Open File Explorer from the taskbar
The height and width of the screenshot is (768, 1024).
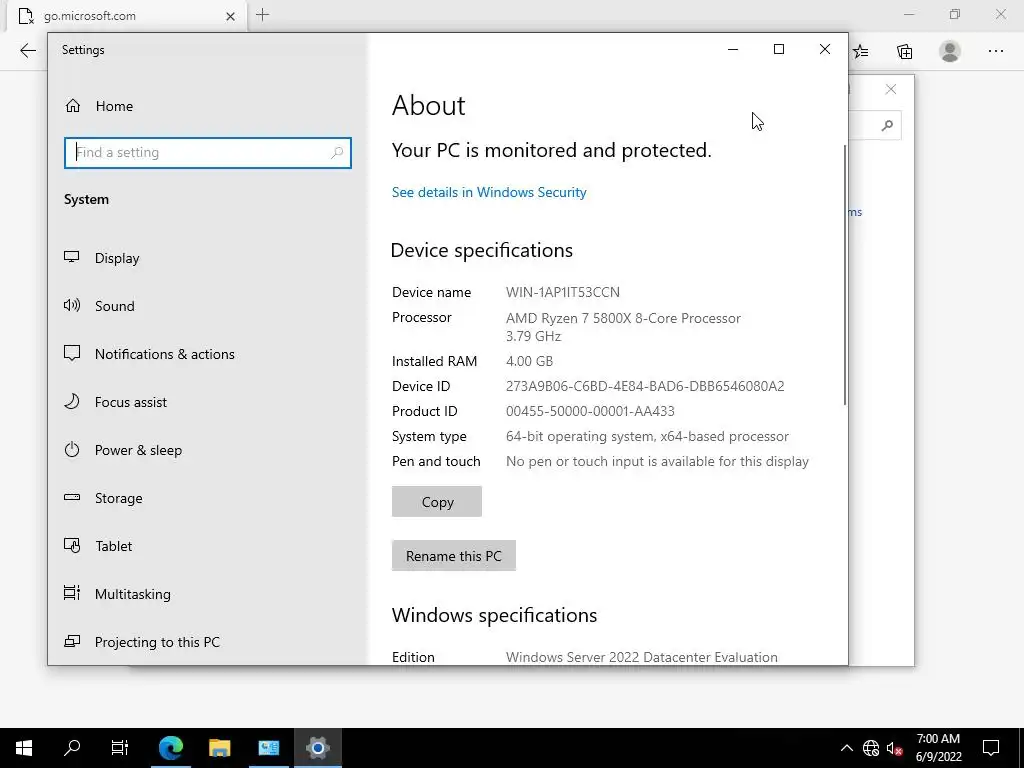(220, 748)
